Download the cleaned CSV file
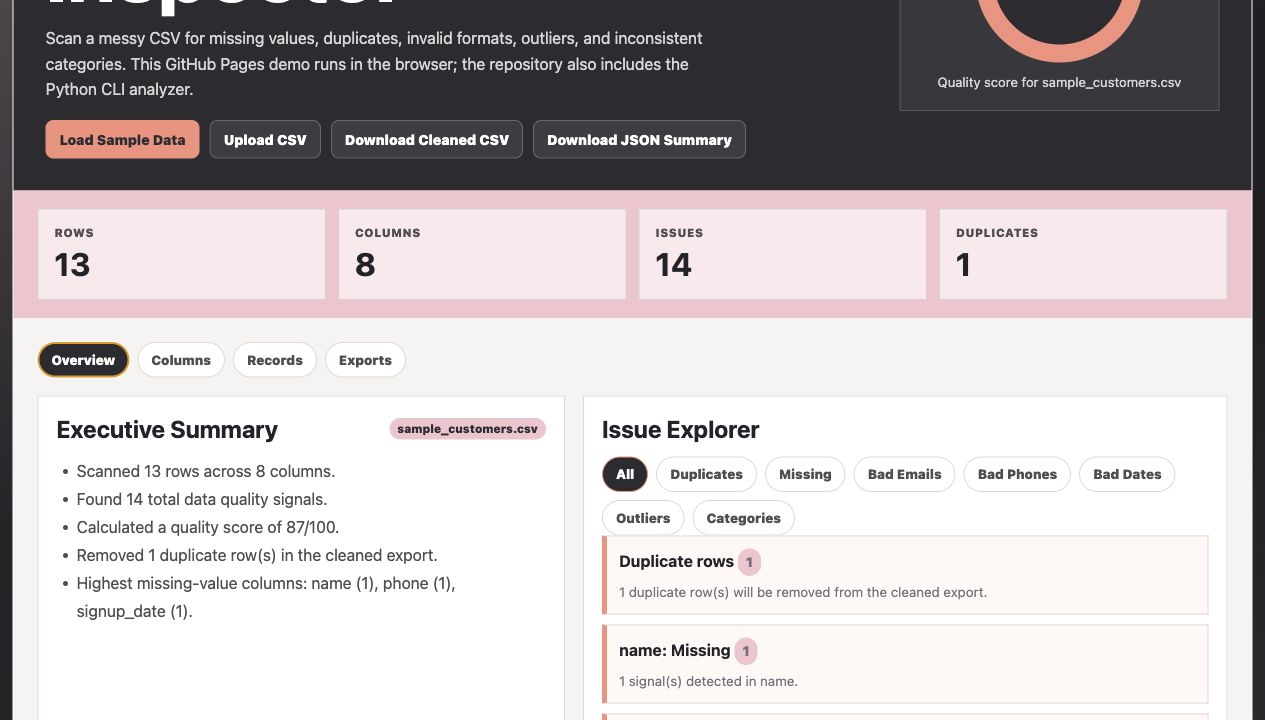1265x720 pixels. tap(427, 140)
